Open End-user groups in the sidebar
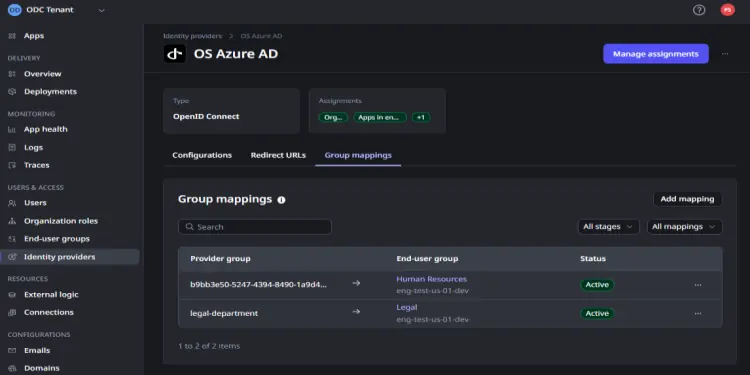The width and height of the screenshot is (750, 375). tap(57, 239)
